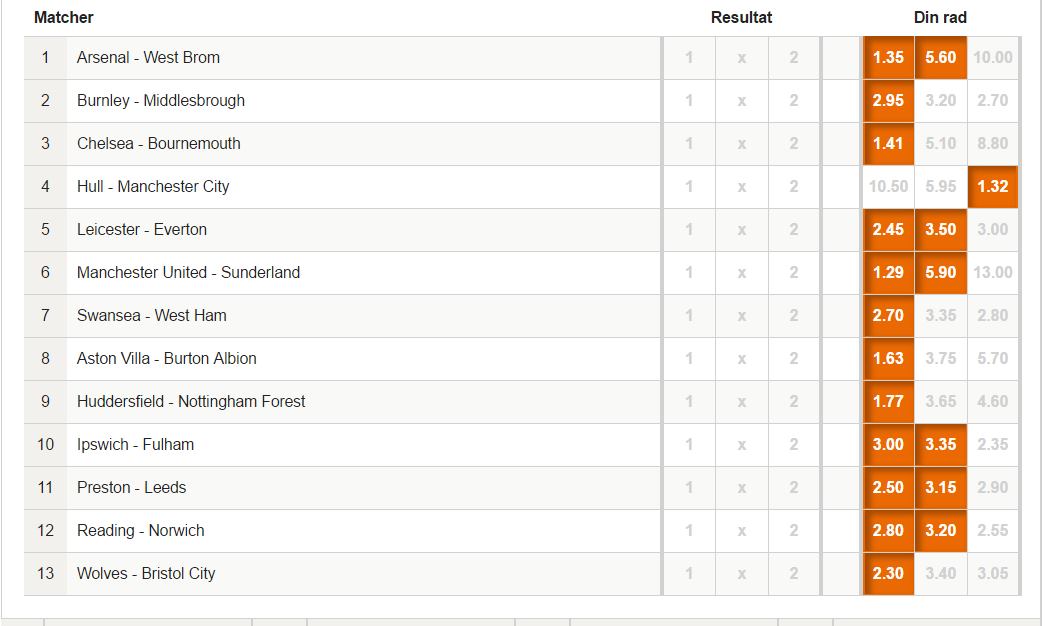The image size is (1053, 626).
Task: Select away odds 3.00 for Leicester - Everton
Action: point(993,230)
